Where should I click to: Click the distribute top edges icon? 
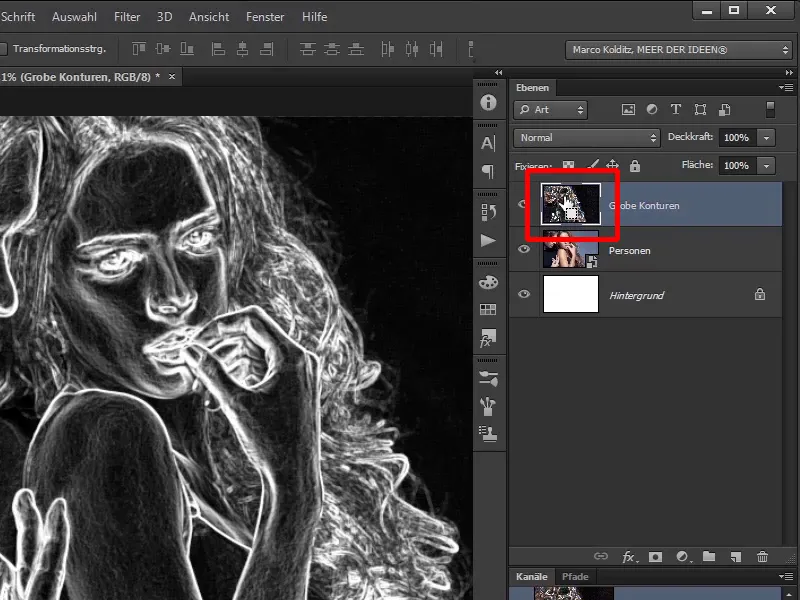(x=308, y=49)
